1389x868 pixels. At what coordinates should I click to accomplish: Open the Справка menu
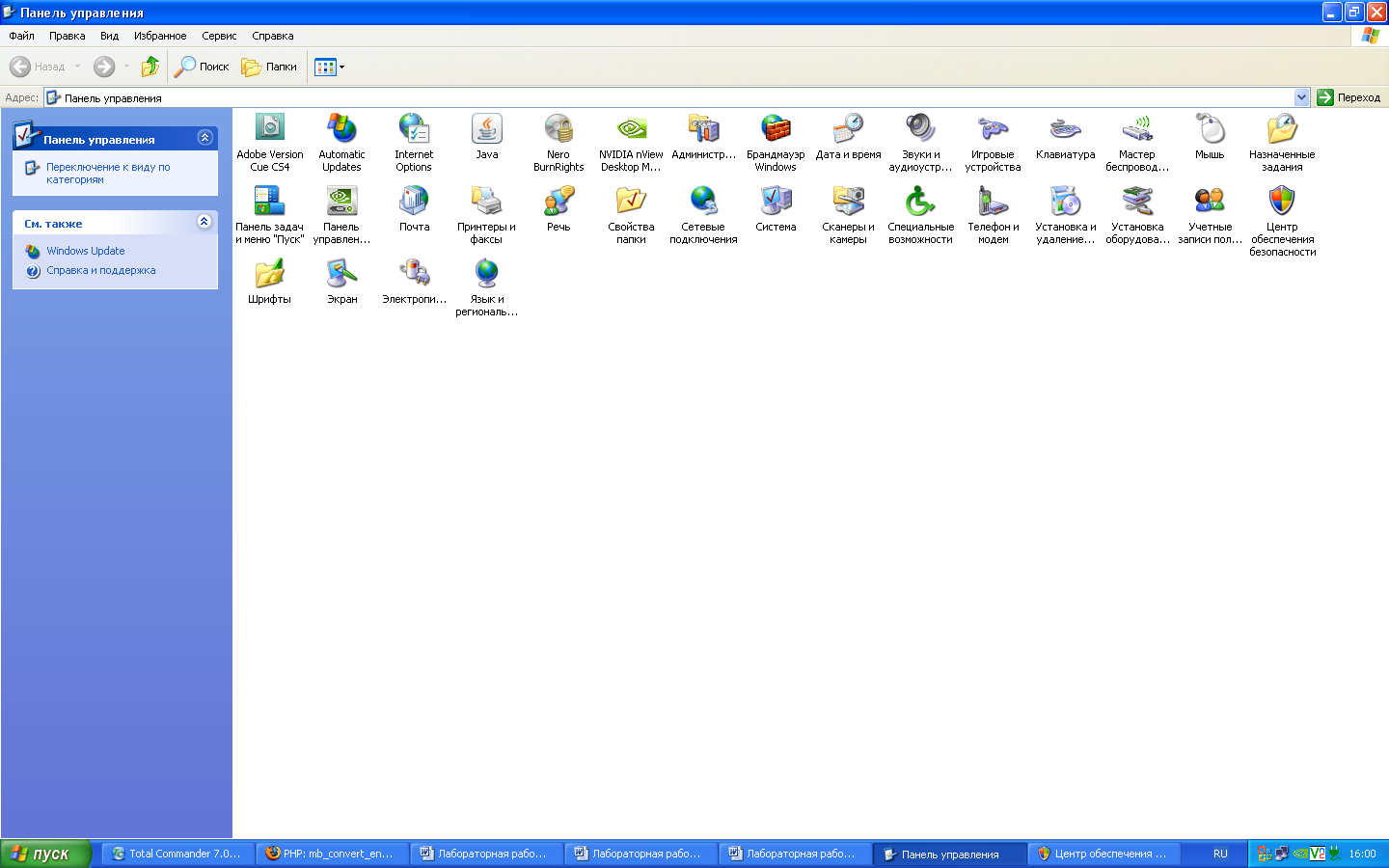[273, 36]
